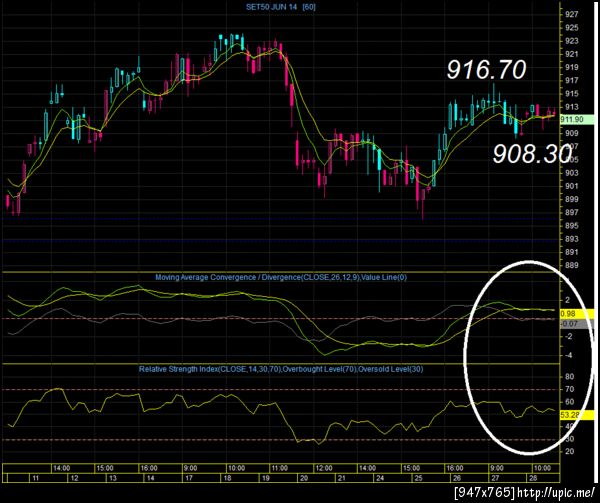
Task: Click the 923 price axis label
Action: 572,41
